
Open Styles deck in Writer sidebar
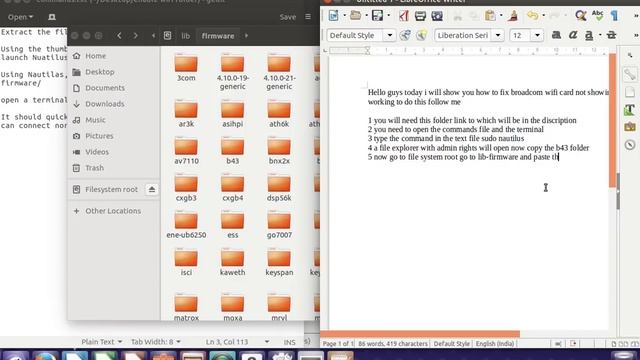coord(630,109)
